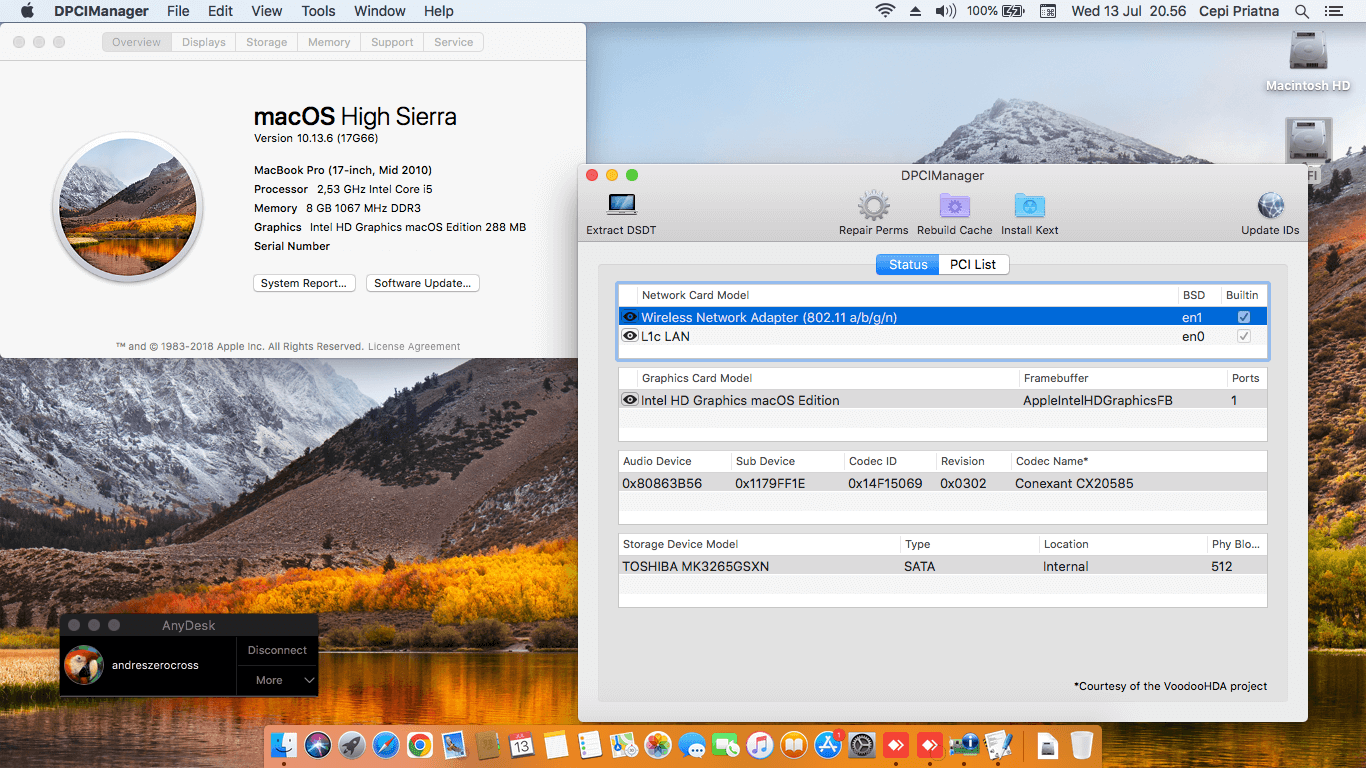The image size is (1366, 768).
Task: Open the Storage tab in About This Mac
Action: [x=267, y=42]
